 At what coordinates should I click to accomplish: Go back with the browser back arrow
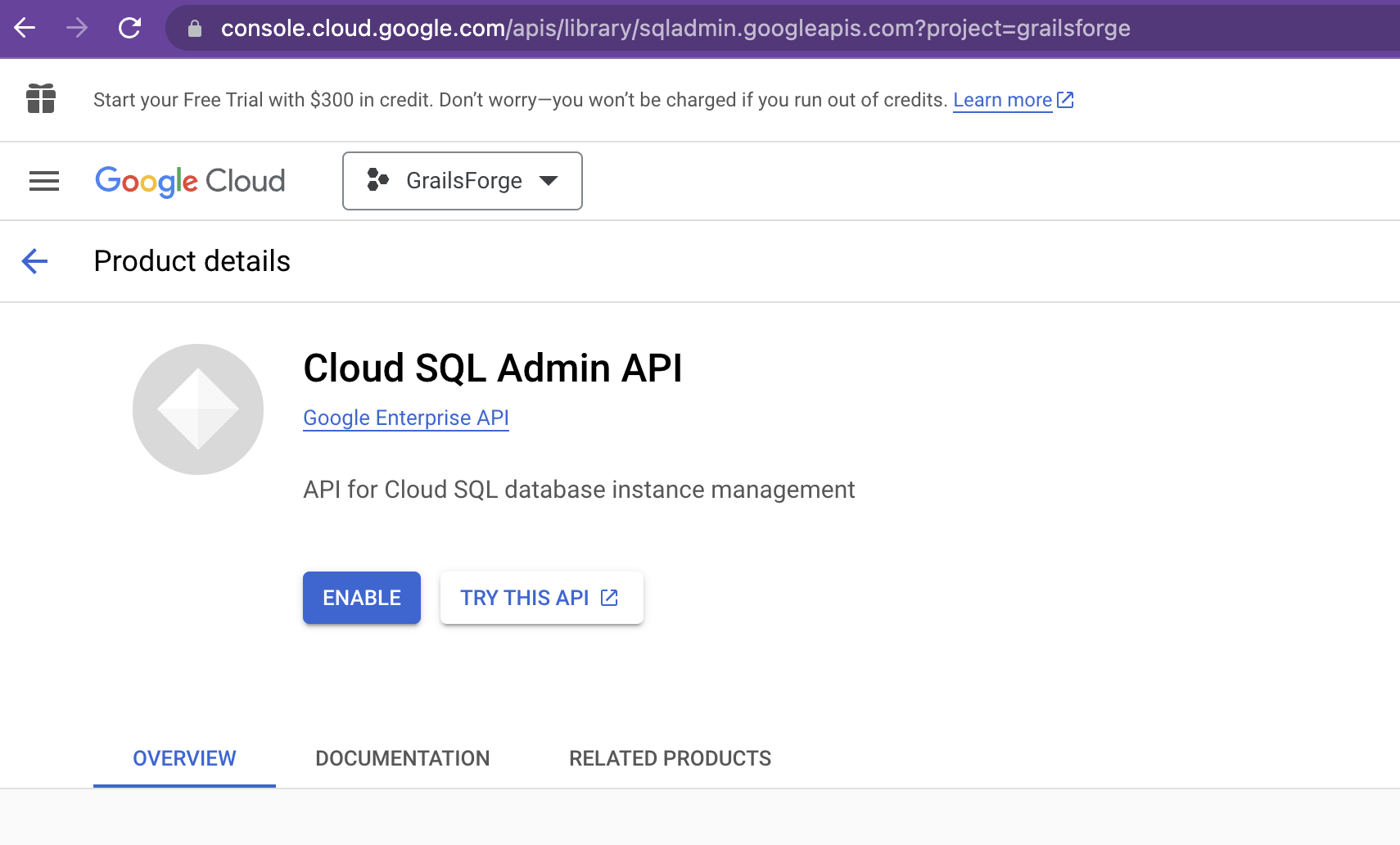pos(25,28)
